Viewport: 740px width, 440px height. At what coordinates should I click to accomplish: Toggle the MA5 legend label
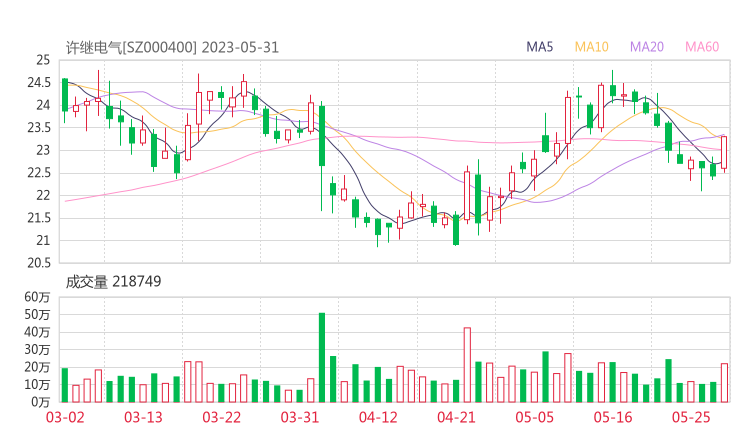(540, 47)
